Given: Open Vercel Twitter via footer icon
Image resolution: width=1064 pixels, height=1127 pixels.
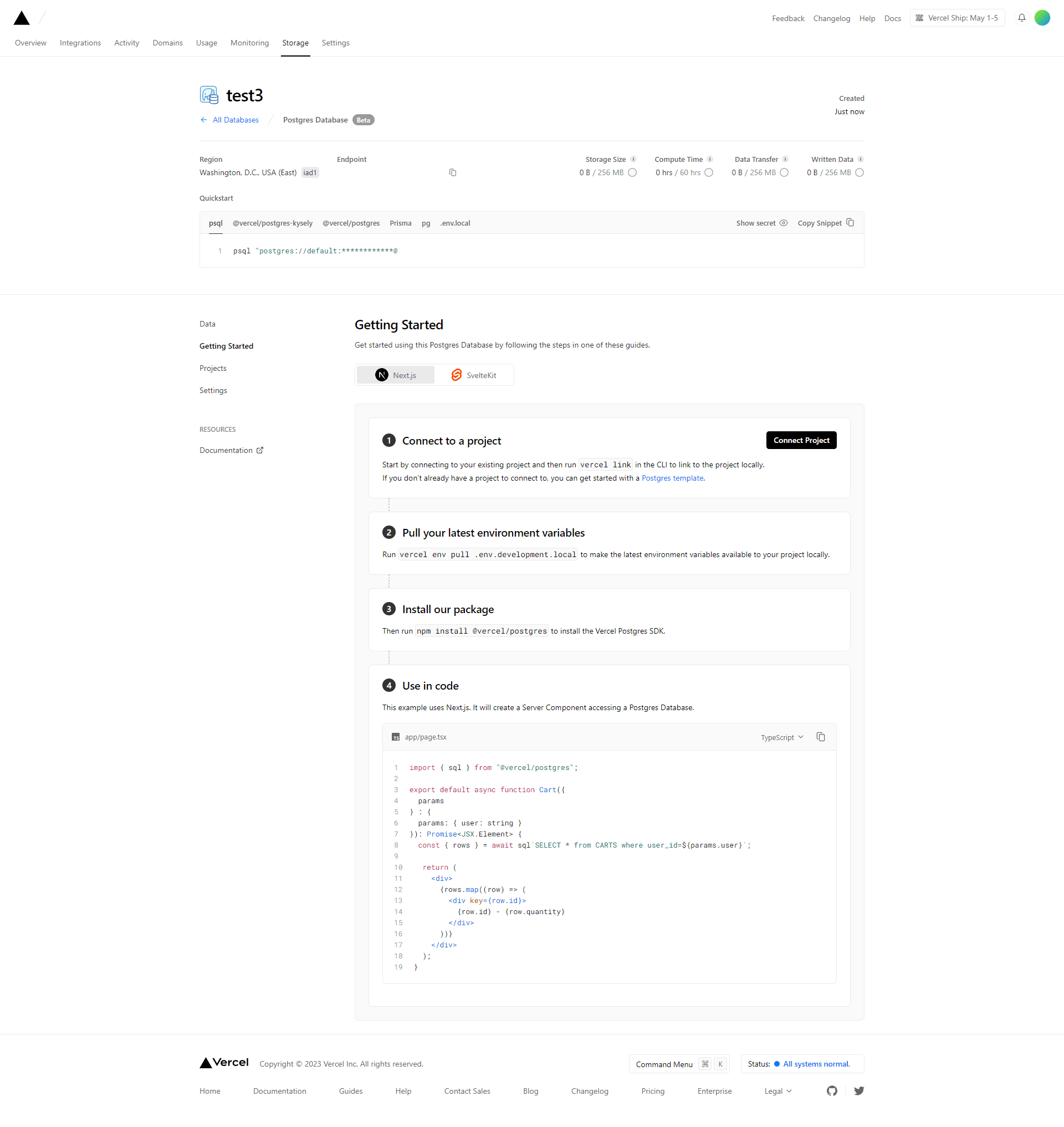Looking at the screenshot, I should pos(860,1090).
